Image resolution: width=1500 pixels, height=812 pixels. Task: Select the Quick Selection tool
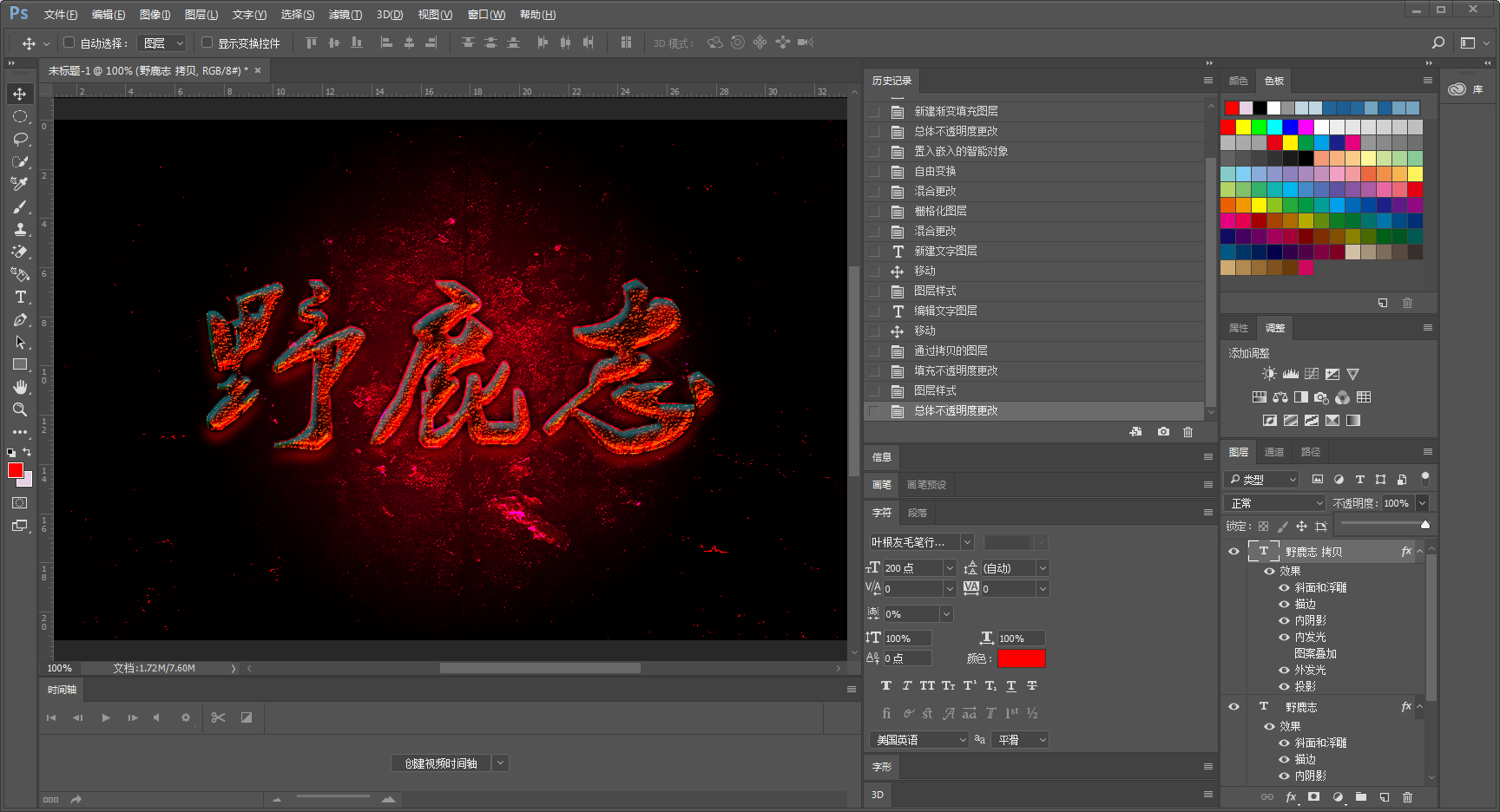coord(20,161)
